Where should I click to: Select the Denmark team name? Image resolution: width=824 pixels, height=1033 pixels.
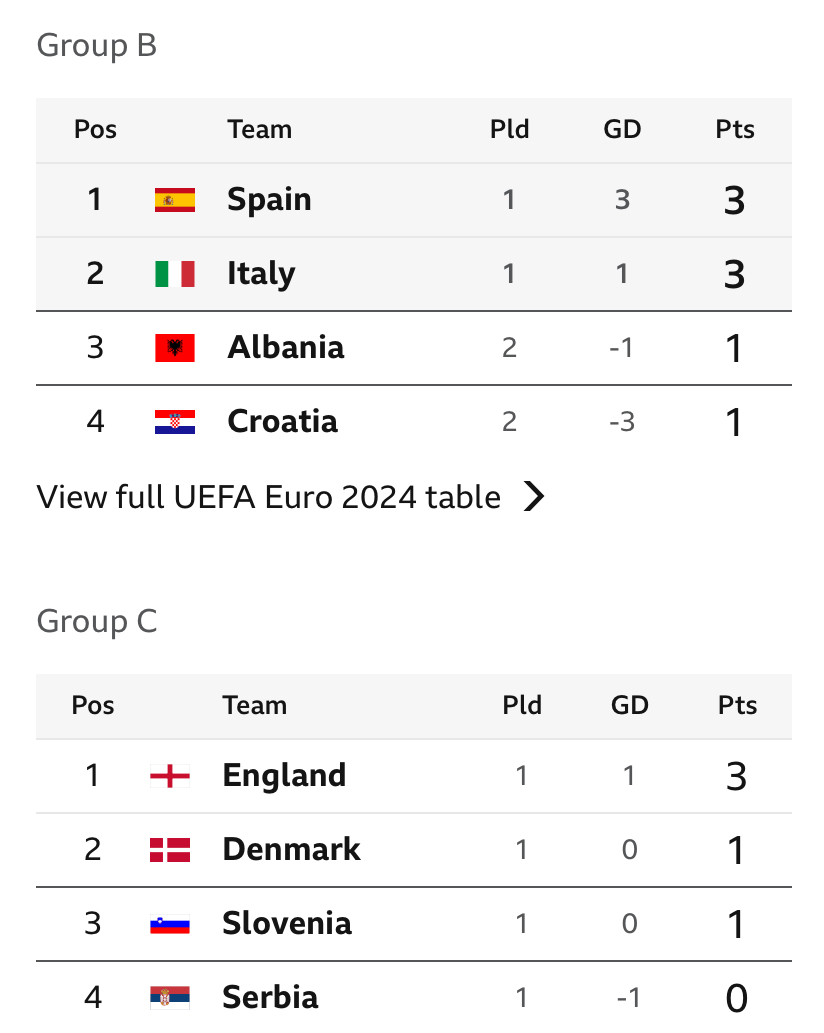291,849
